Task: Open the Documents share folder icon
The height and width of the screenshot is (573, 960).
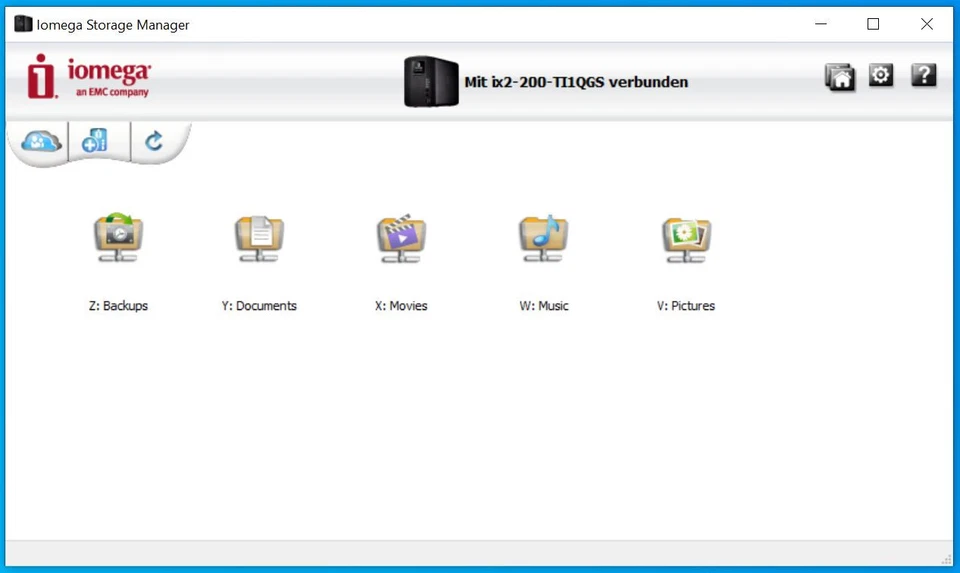Action: pos(260,239)
